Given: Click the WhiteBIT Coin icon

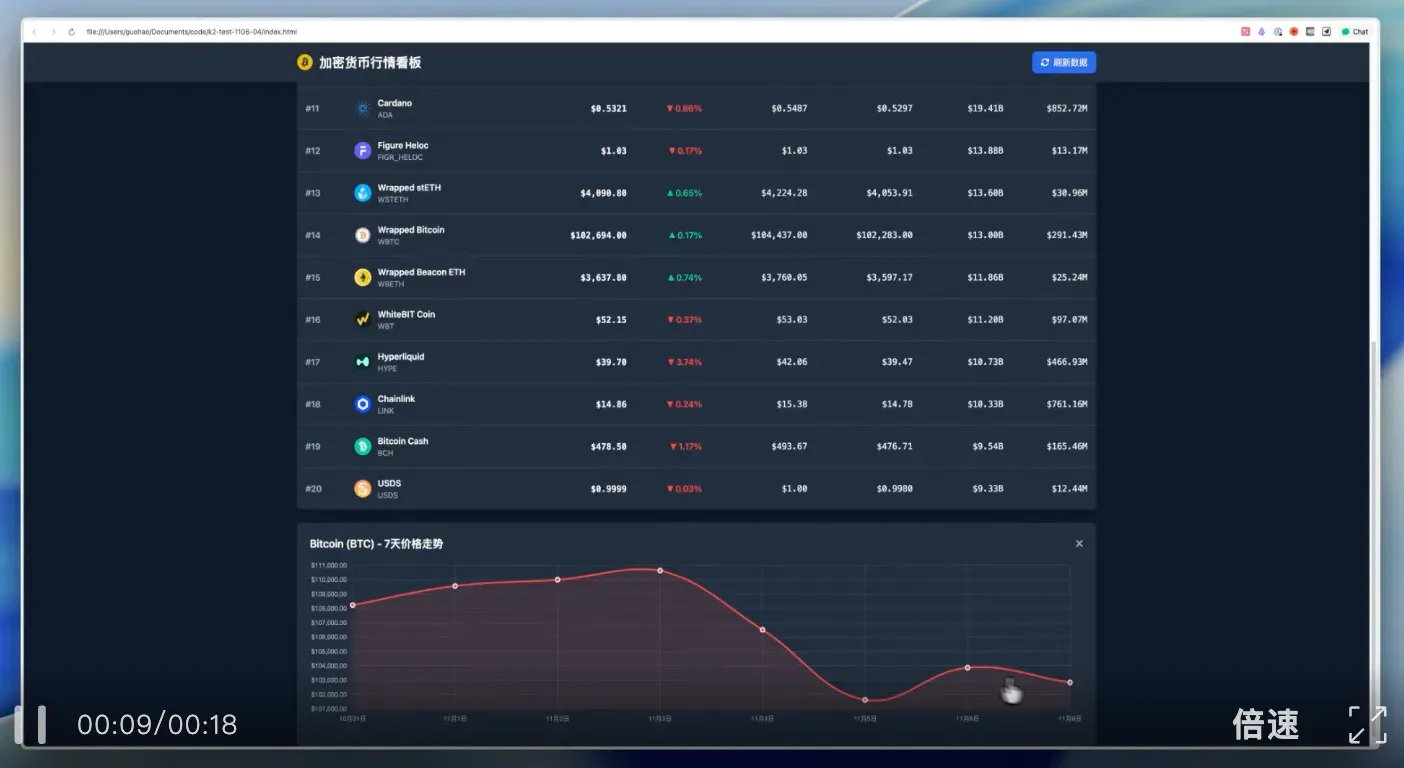Looking at the screenshot, I should (x=363, y=319).
